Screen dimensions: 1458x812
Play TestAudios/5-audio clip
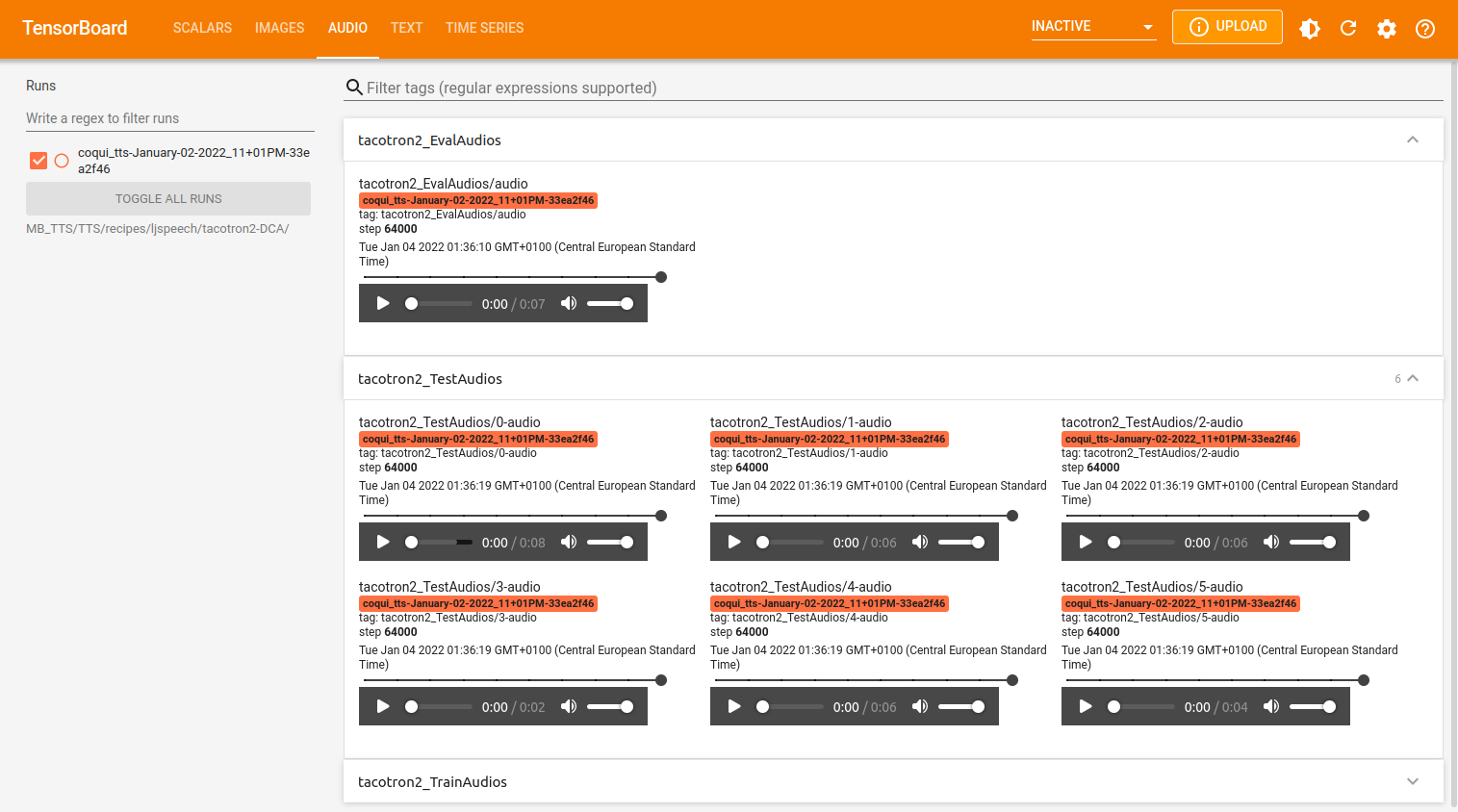pyautogui.click(x=1086, y=706)
